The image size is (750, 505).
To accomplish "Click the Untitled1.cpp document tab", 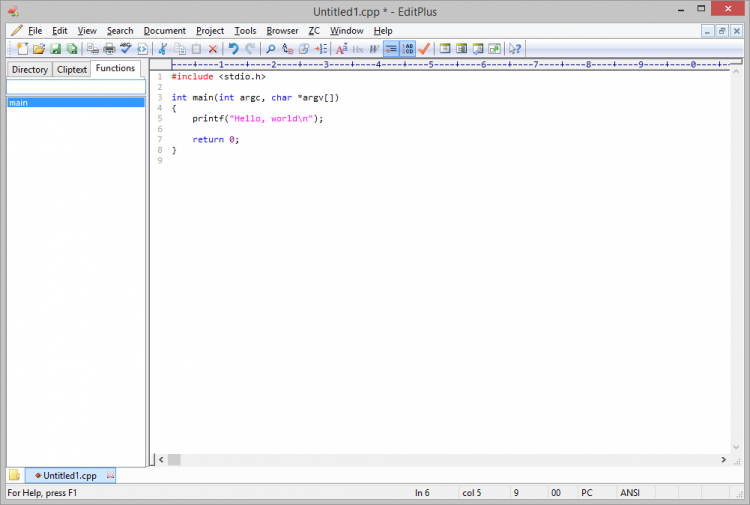I will [69, 476].
